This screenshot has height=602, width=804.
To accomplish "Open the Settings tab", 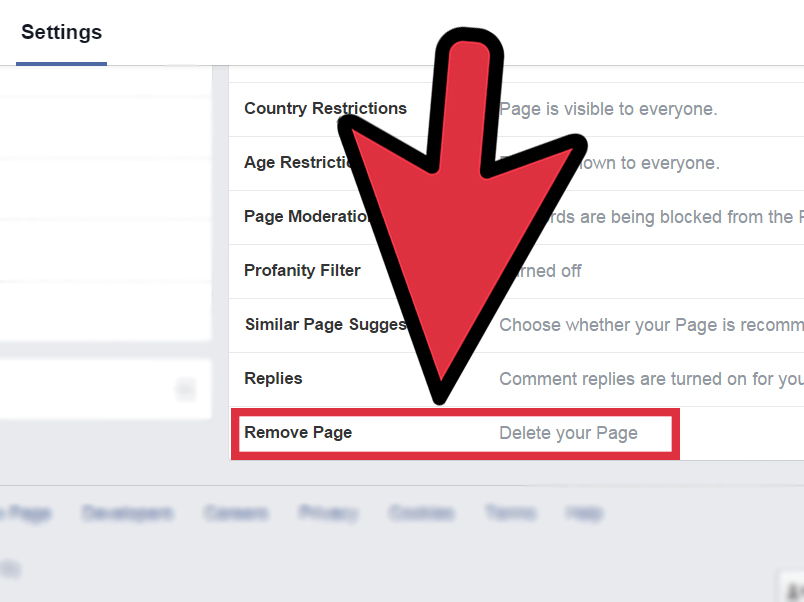I will (x=62, y=32).
